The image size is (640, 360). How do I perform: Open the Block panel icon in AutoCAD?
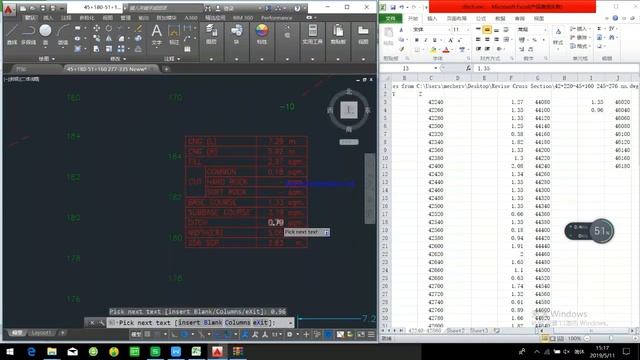(236, 31)
